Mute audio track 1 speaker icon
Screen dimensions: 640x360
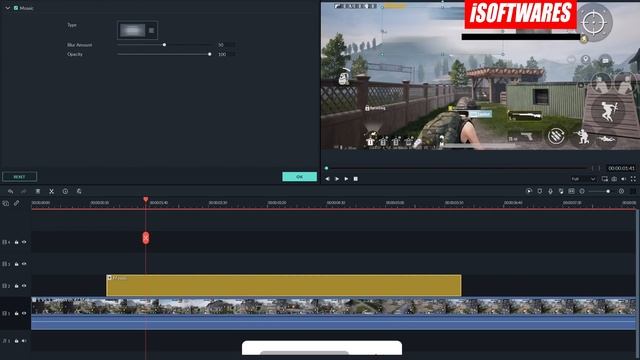24,341
